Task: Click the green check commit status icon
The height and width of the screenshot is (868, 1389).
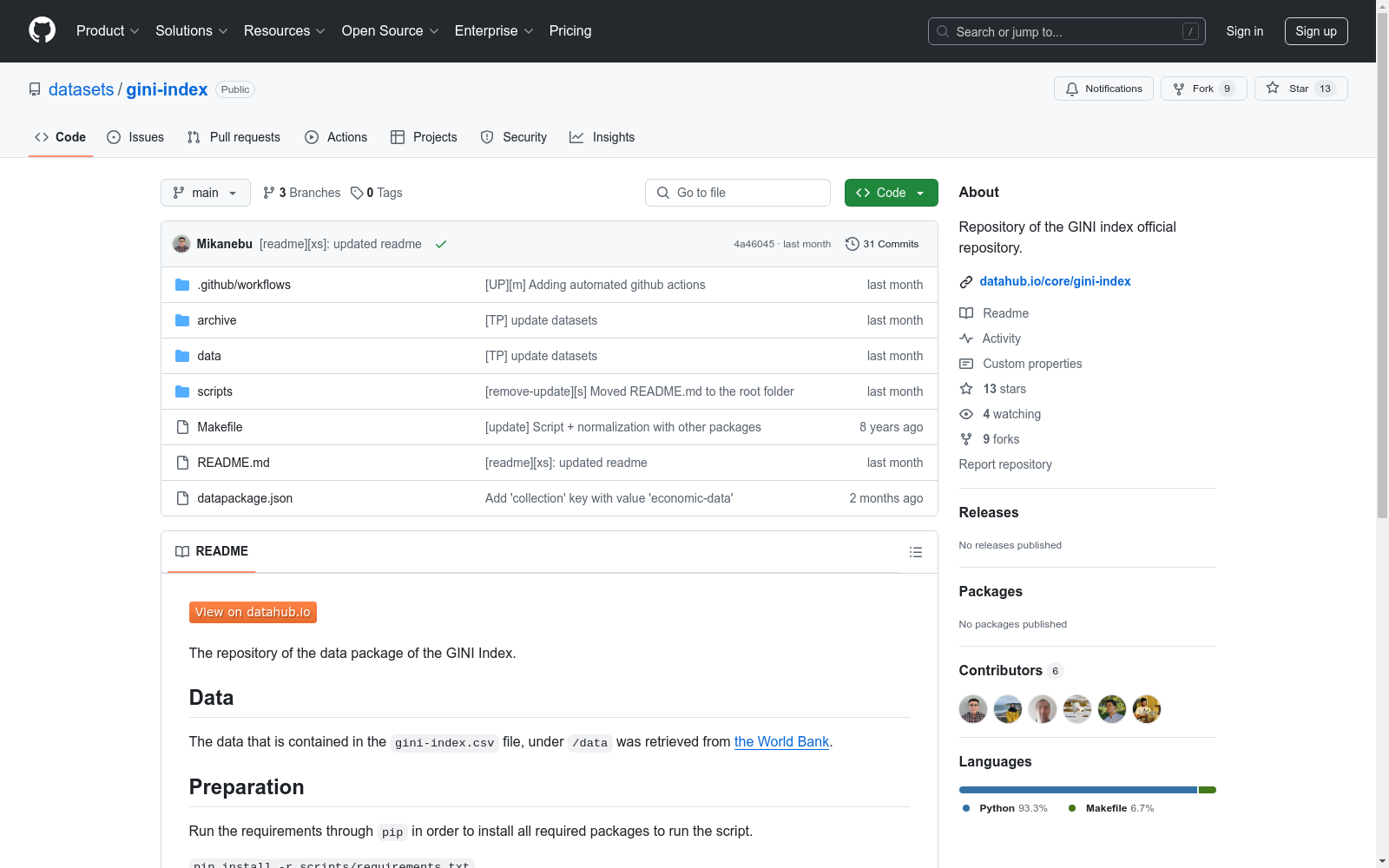Action: point(441,244)
